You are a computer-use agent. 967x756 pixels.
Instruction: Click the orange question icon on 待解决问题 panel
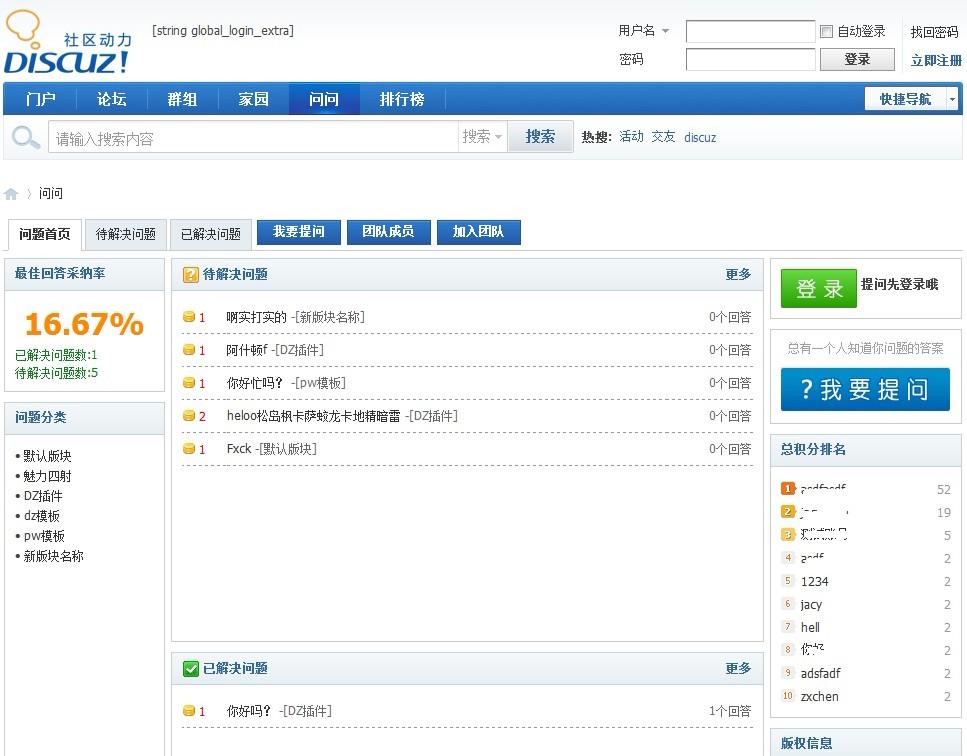(190, 274)
